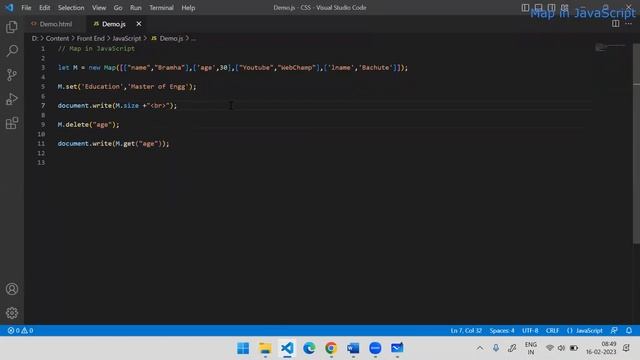Open the View menu

(x=99, y=8)
